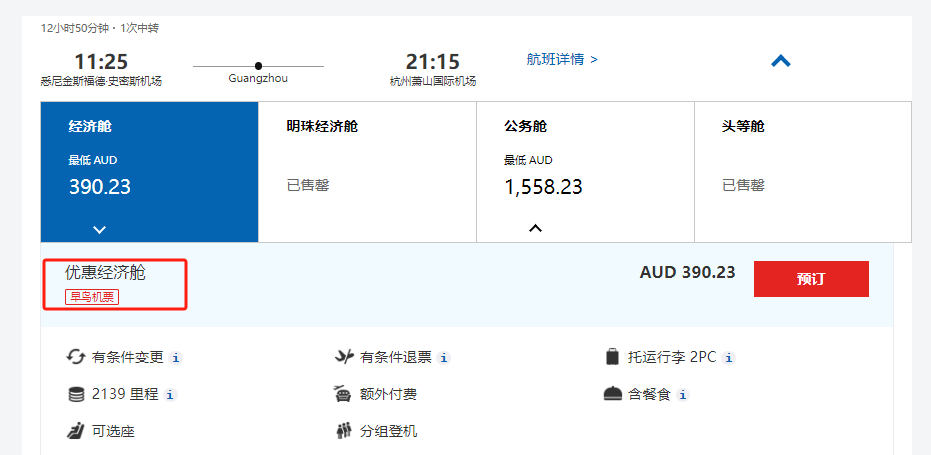Select the 公务舱 cabin tab
The height and width of the screenshot is (455, 931).
(585, 171)
